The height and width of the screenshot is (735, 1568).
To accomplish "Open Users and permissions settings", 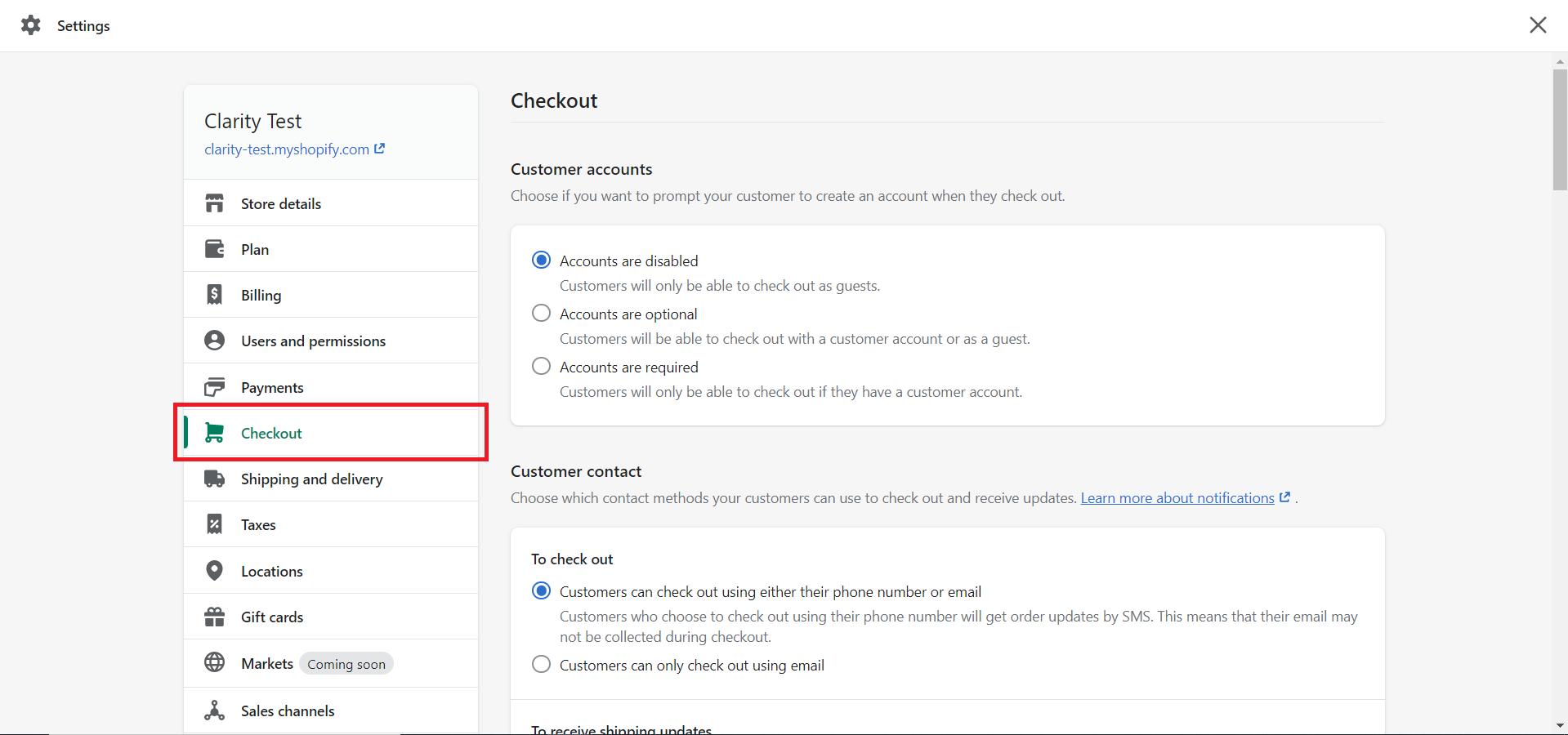I will coord(331,341).
